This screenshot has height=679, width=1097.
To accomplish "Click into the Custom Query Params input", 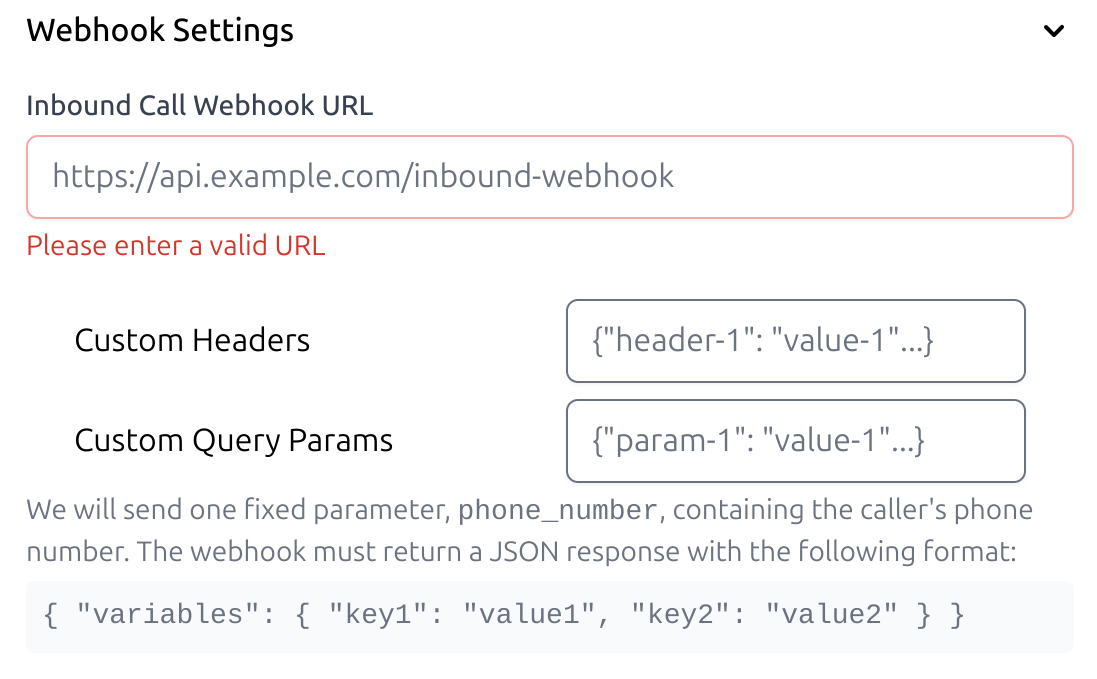I will click(795, 441).
